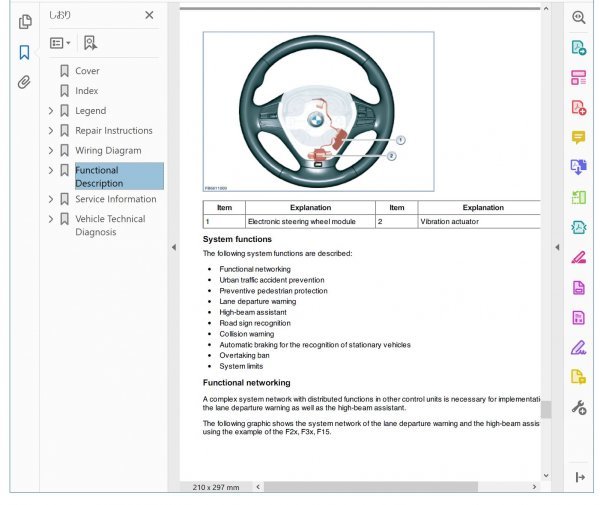Collapse the left navigation pane arrow
The width and height of the screenshot is (600, 505).
click(x=174, y=247)
